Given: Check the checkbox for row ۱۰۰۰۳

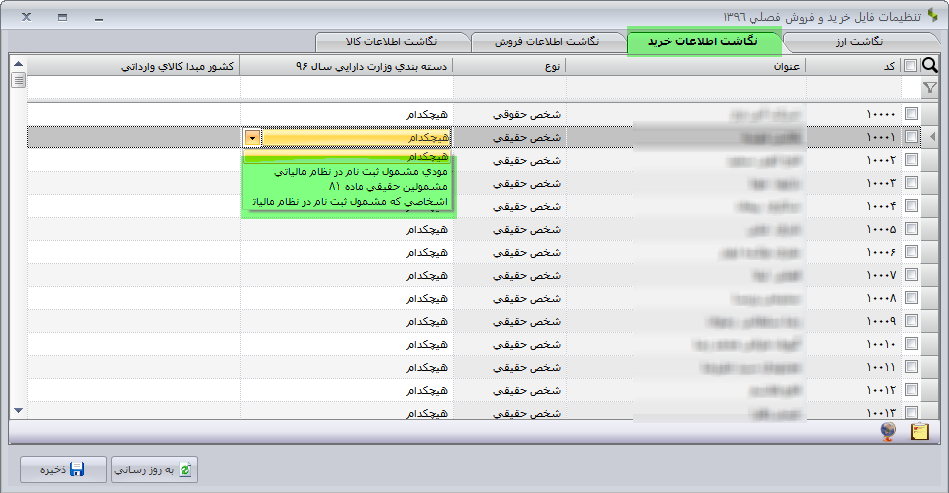Looking at the screenshot, I should 911,183.
